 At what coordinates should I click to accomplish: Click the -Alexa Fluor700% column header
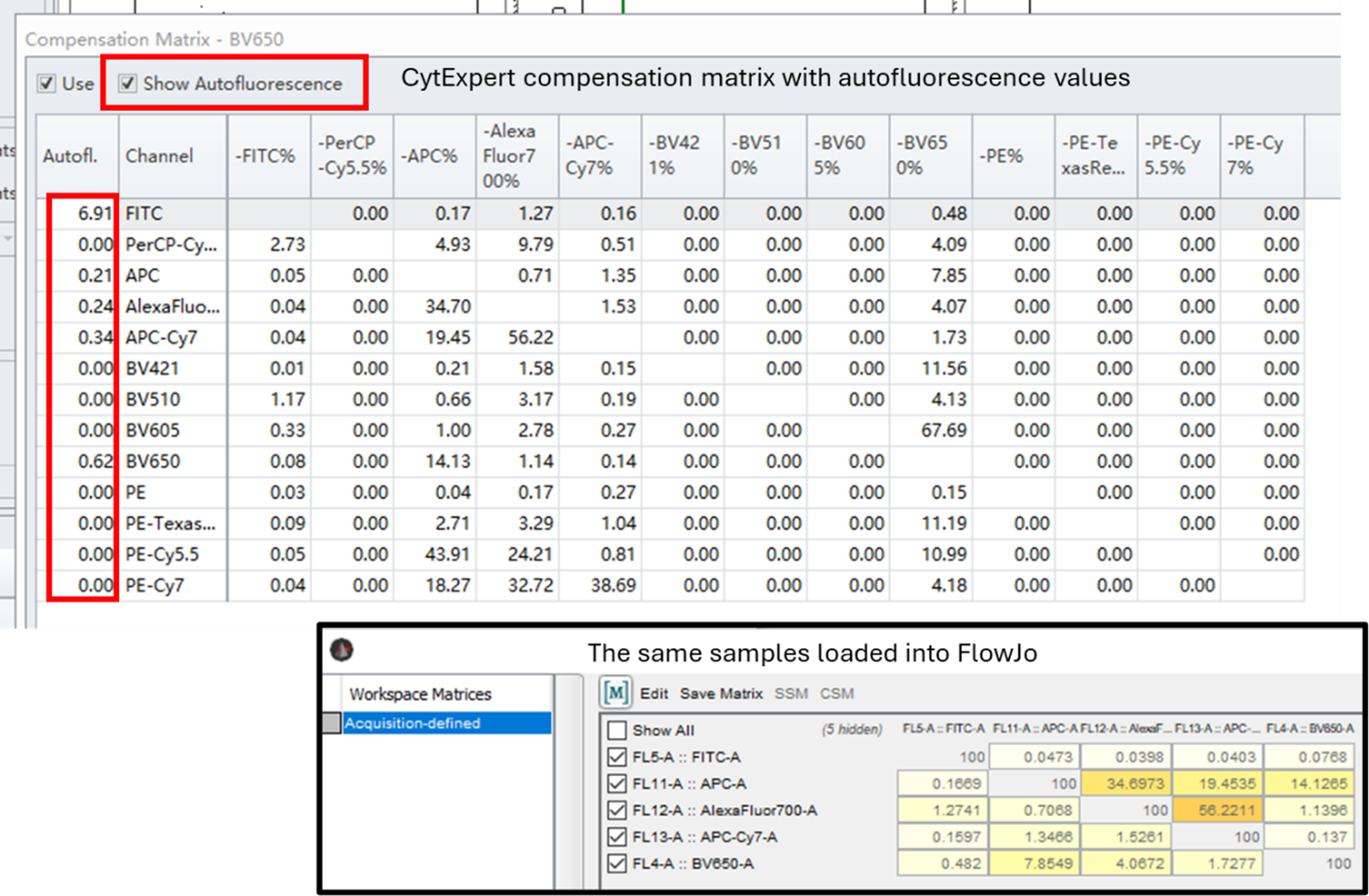point(518,156)
